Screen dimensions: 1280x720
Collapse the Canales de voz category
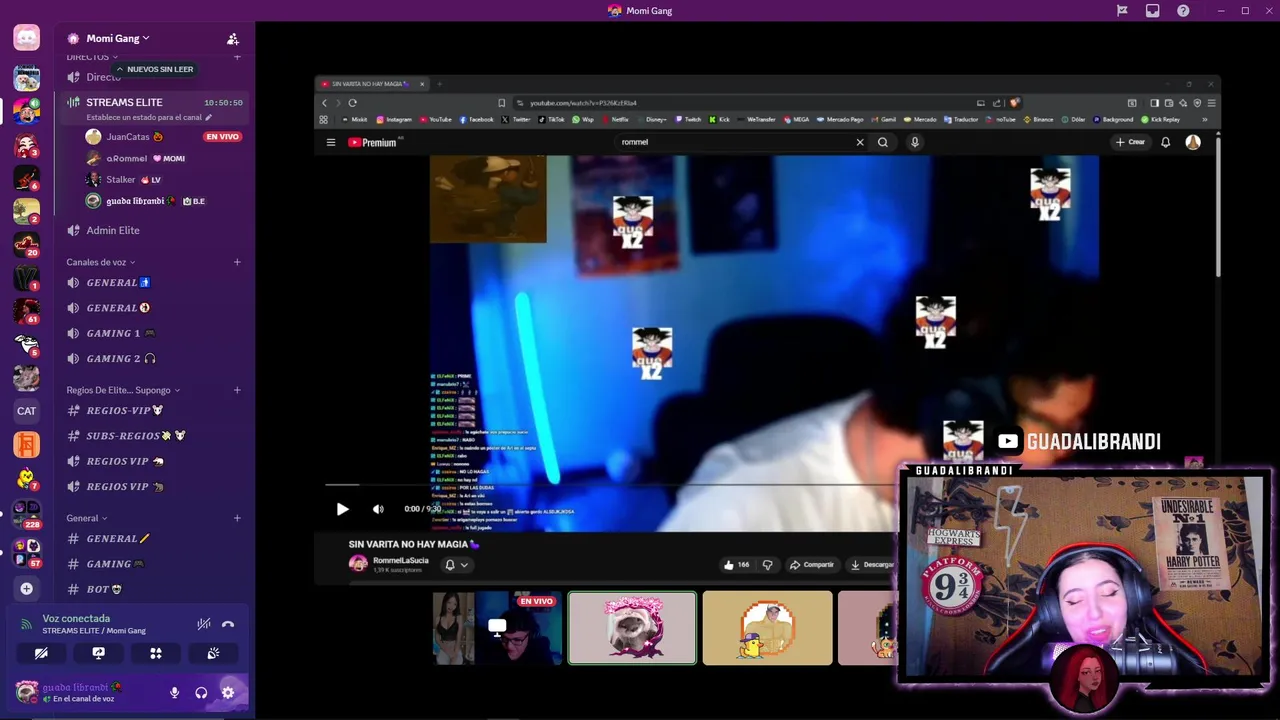(100, 262)
